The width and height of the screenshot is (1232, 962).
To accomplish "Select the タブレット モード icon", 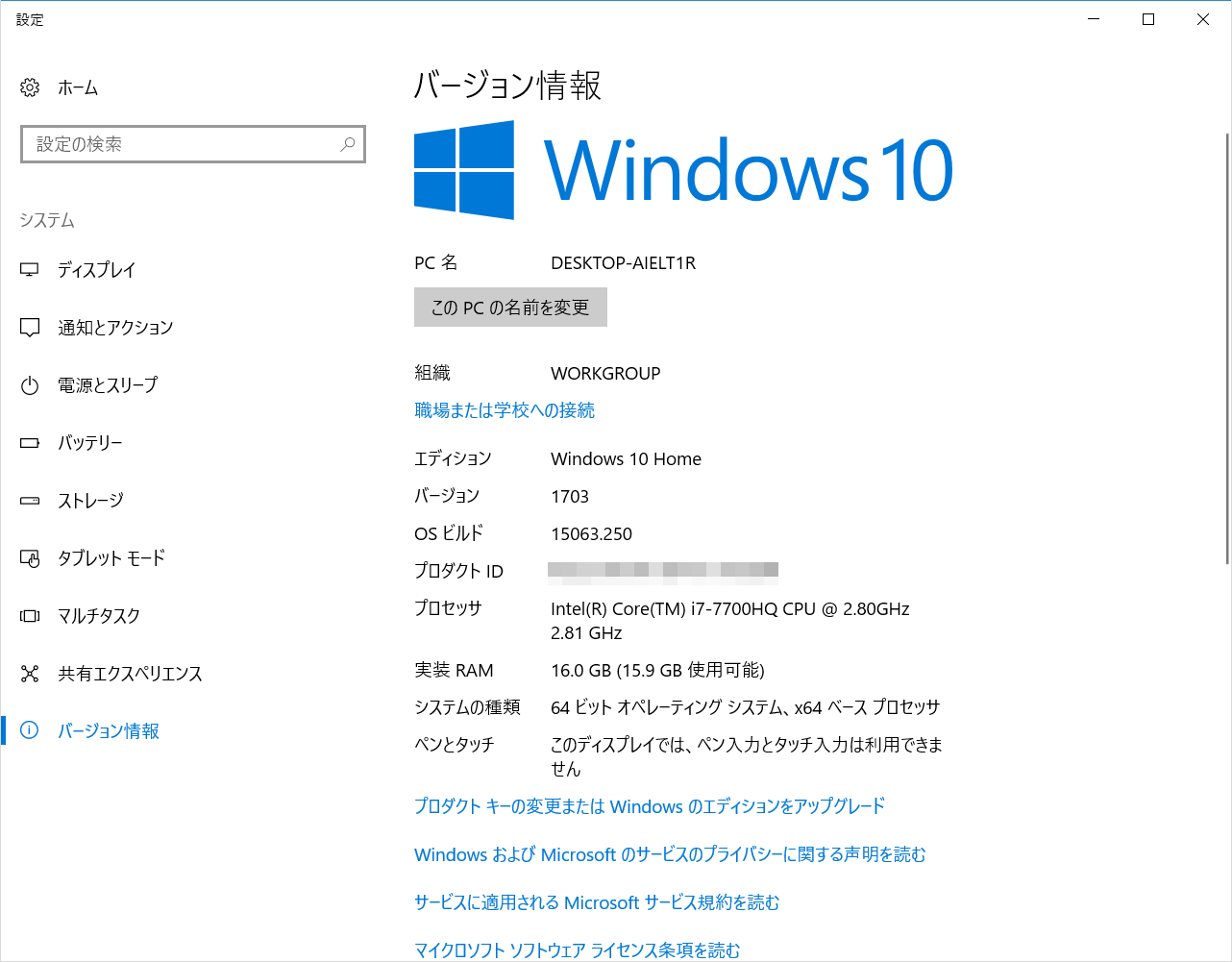I will (29, 558).
